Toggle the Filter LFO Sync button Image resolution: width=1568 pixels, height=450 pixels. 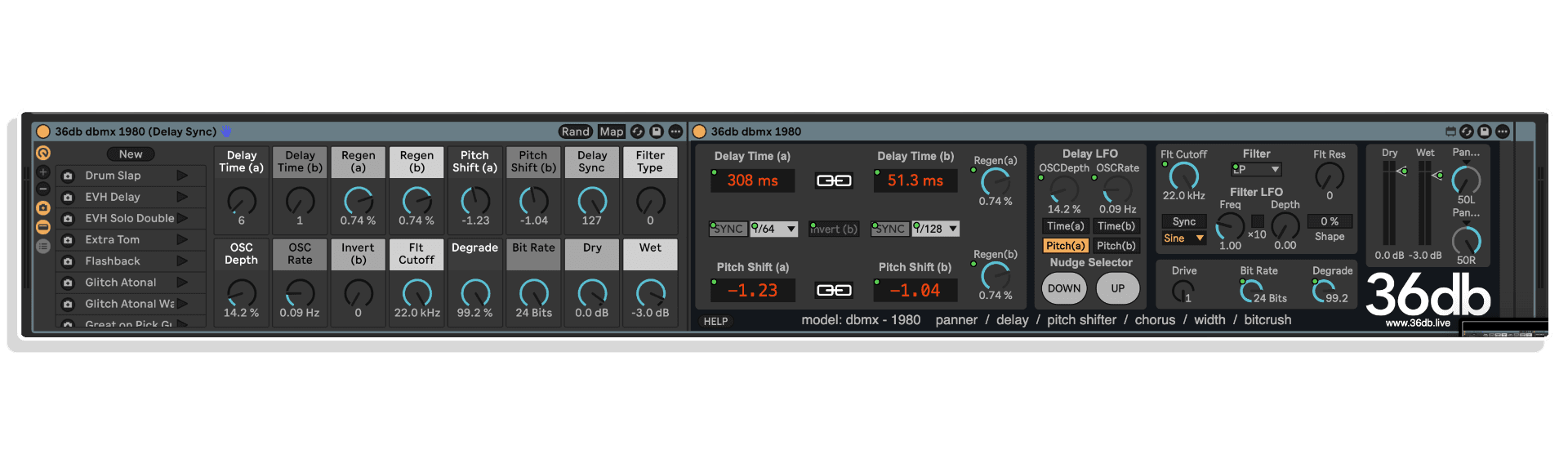[1183, 222]
